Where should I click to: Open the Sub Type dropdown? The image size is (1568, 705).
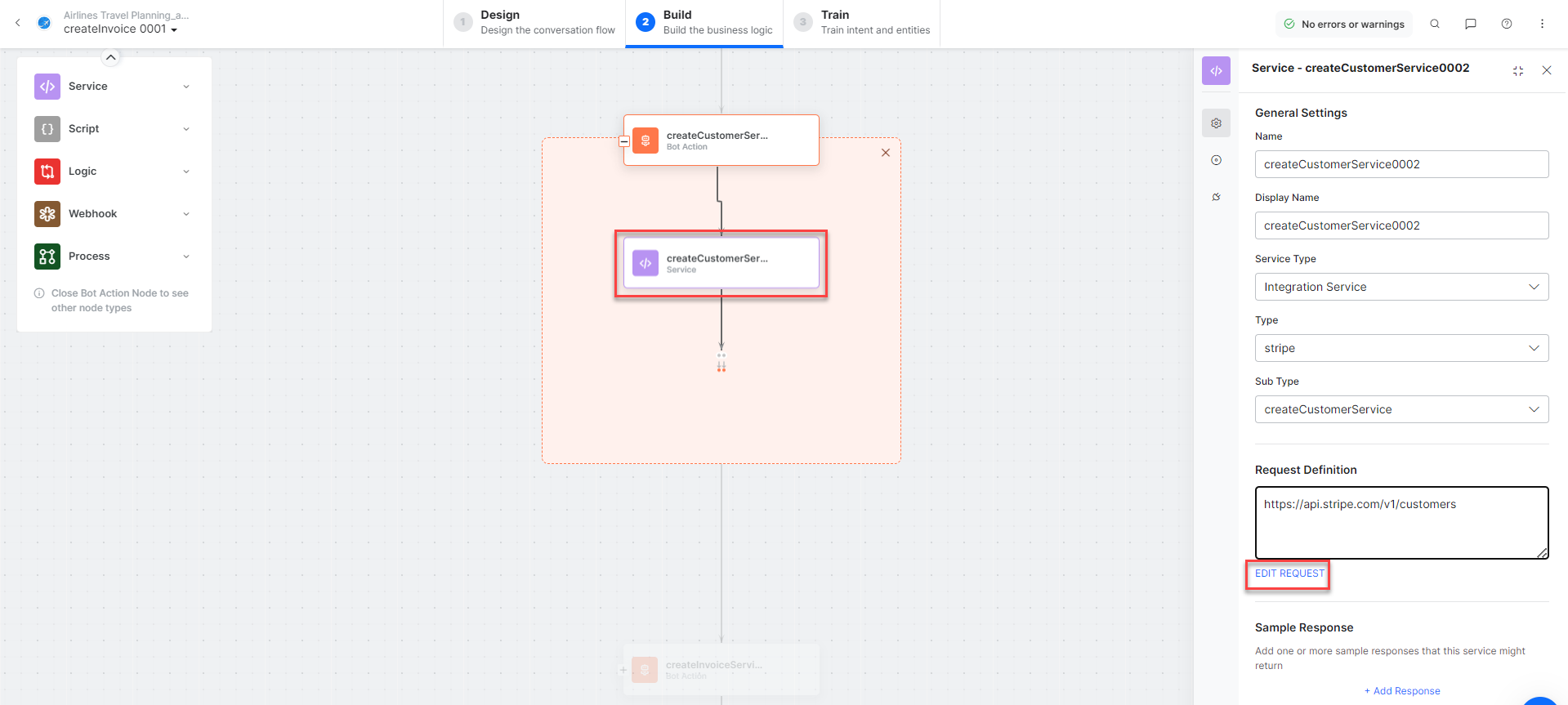click(1401, 409)
